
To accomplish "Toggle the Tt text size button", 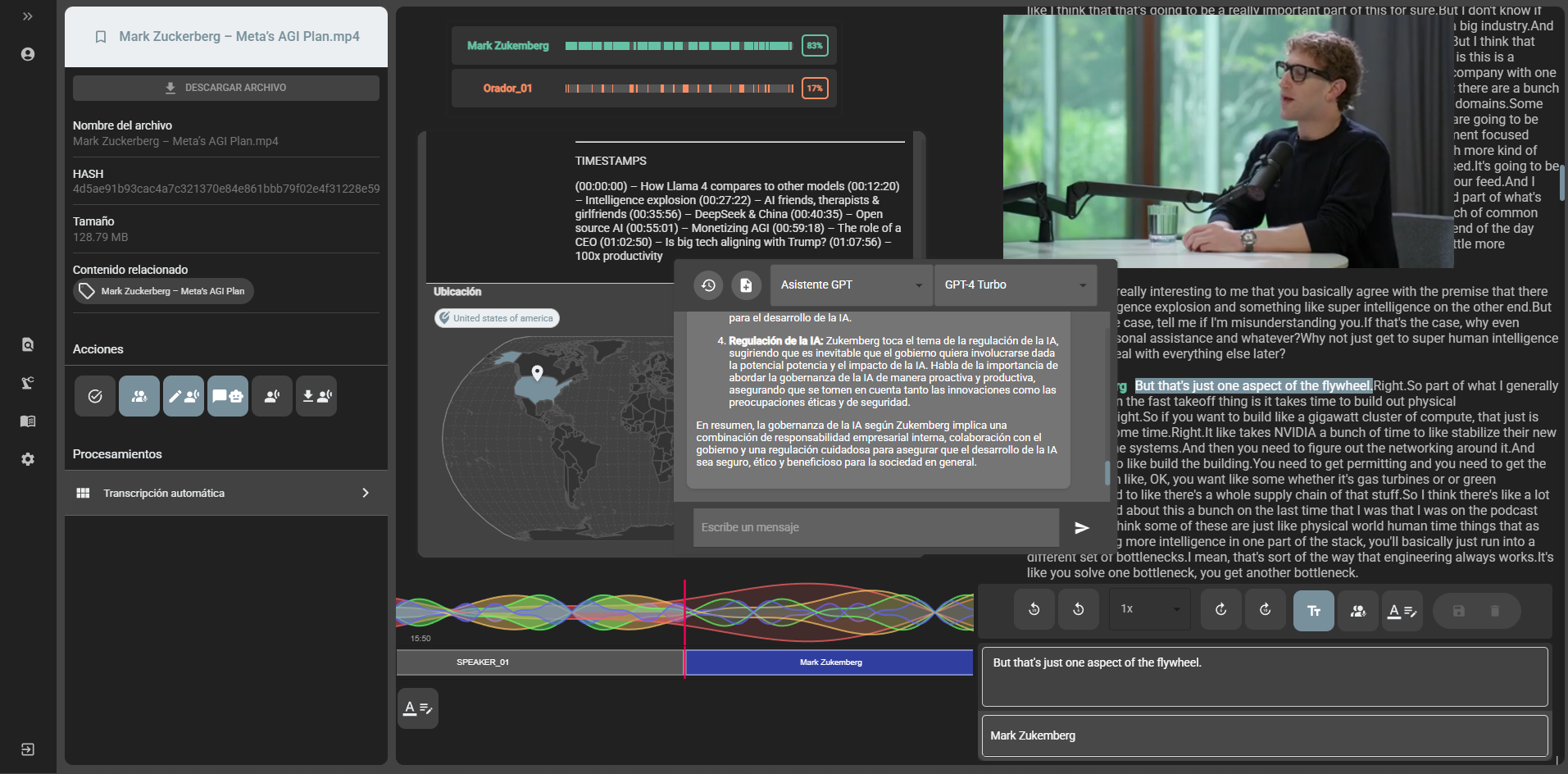I will (x=1314, y=611).
